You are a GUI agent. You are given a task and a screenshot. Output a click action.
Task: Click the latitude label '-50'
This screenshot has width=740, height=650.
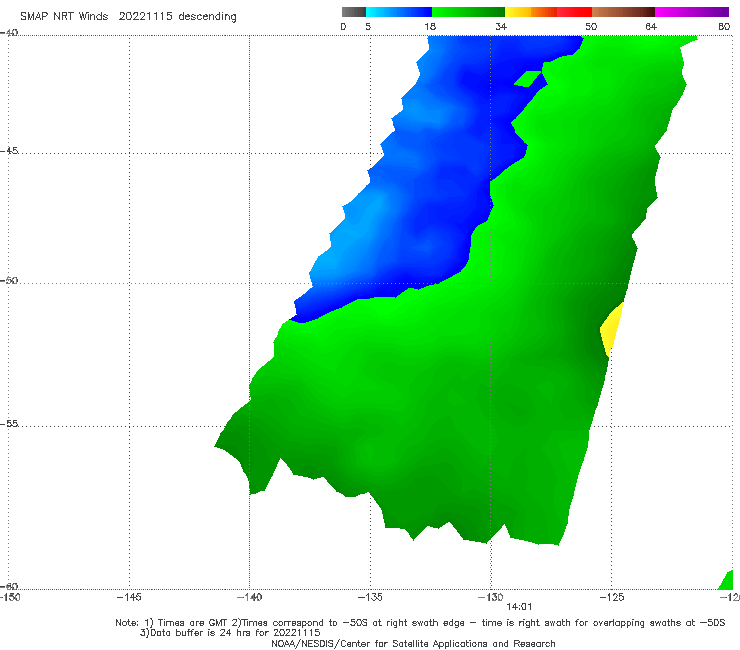(x=9, y=280)
